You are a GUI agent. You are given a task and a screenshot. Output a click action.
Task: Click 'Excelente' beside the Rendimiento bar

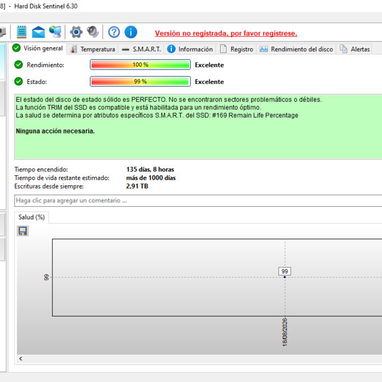pyautogui.click(x=209, y=65)
